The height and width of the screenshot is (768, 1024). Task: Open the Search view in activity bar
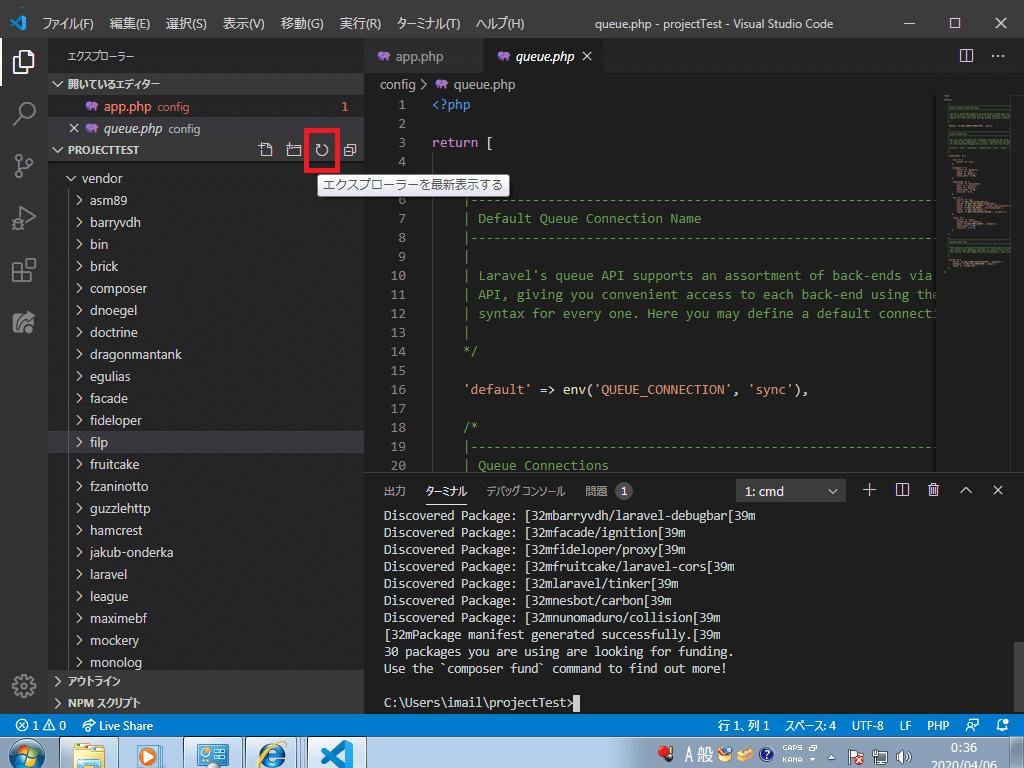tap(24, 114)
